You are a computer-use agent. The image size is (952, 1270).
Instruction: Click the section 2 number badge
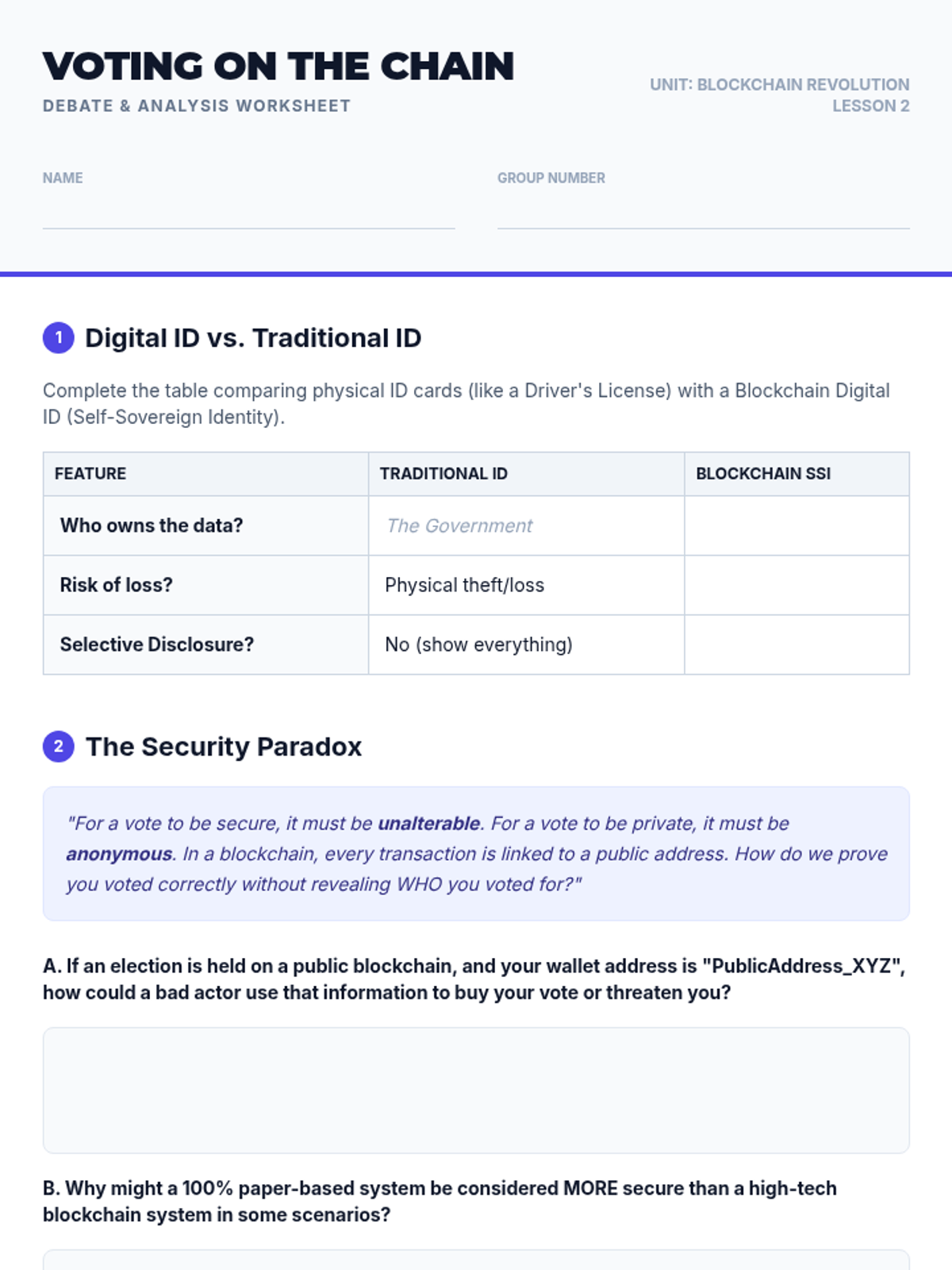58,746
